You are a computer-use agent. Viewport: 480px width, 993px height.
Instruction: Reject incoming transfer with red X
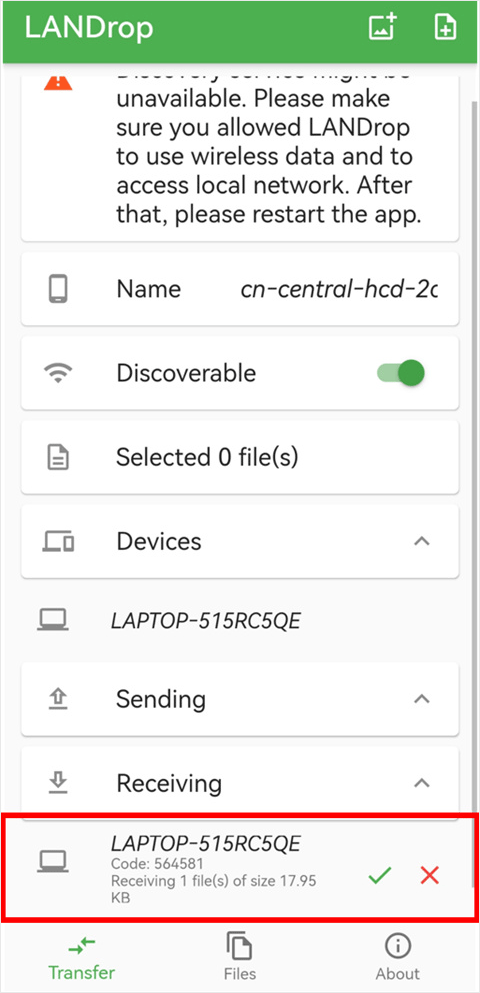coord(429,875)
